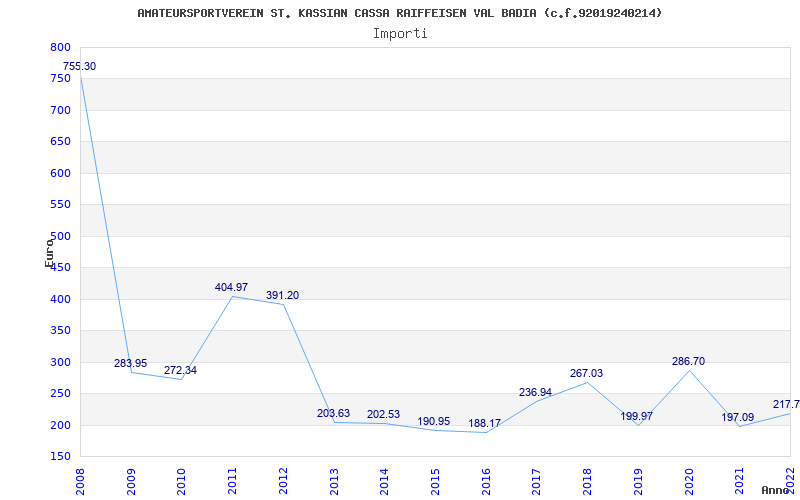Viewport: 800px width, 500px height.
Task: Click the y-axis tick label 600
Action: (x=60, y=173)
